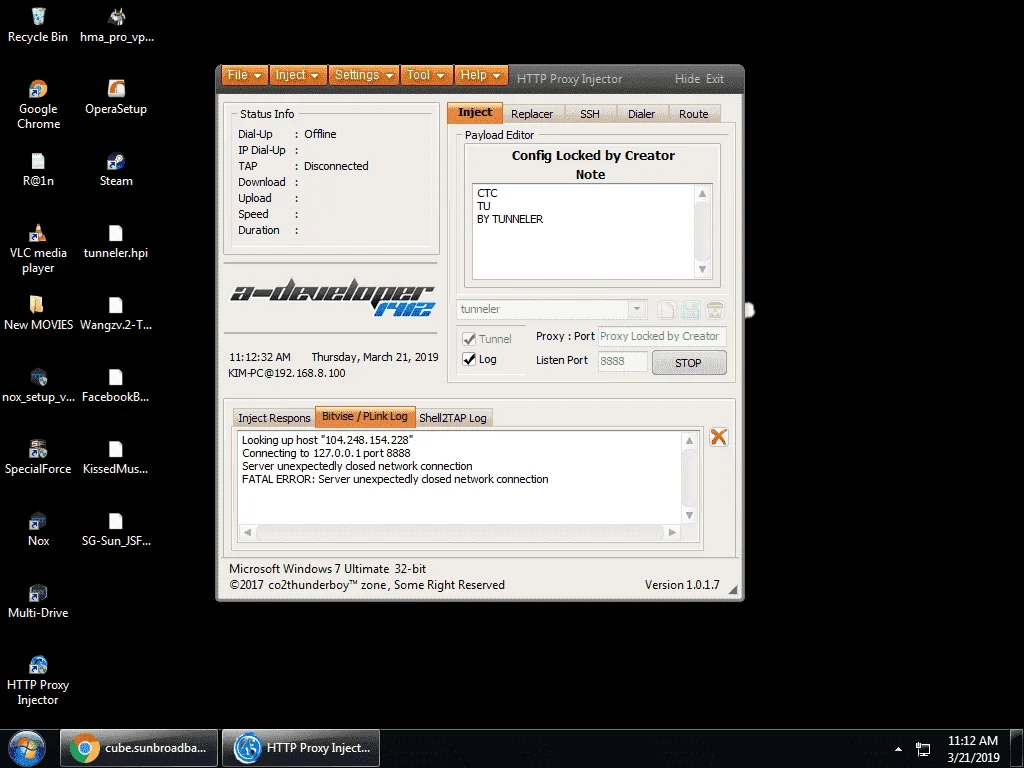Screen dimensions: 1024x768
Task: Launch Steam desktop shortcut
Action: 116,170
